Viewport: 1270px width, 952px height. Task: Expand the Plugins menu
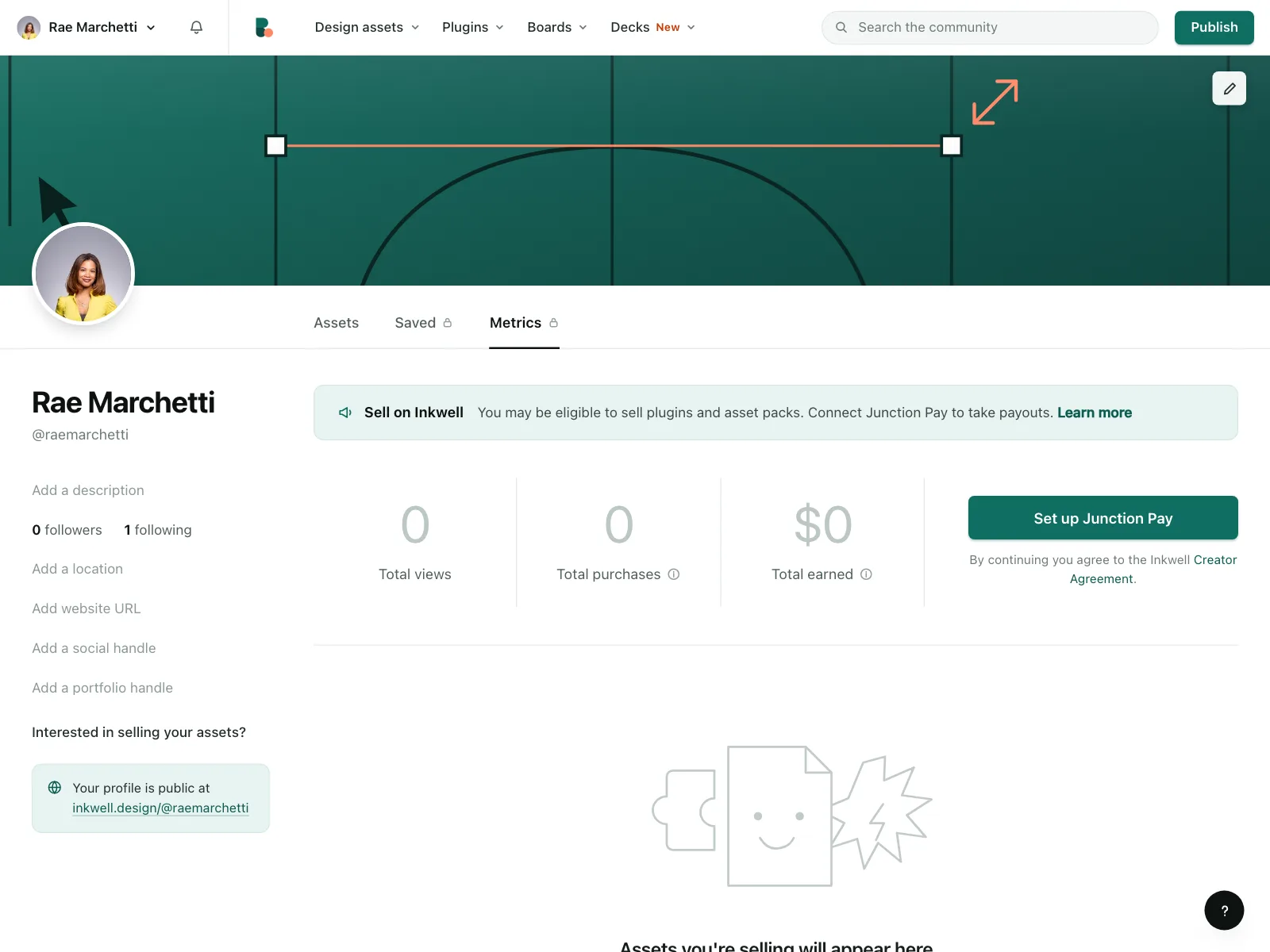coord(473,27)
